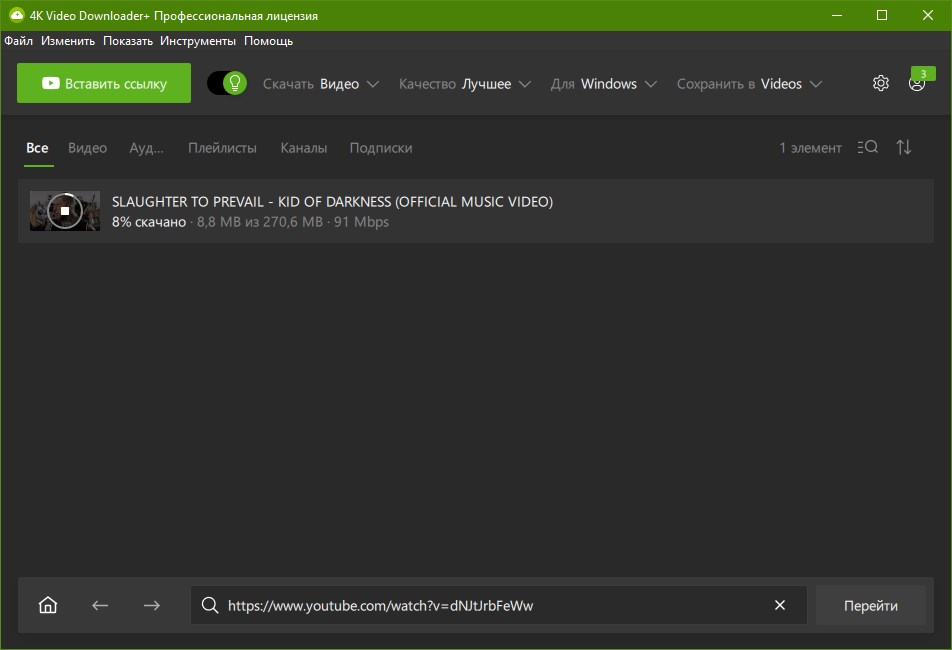Navigate forward with the right arrow

tap(152, 605)
